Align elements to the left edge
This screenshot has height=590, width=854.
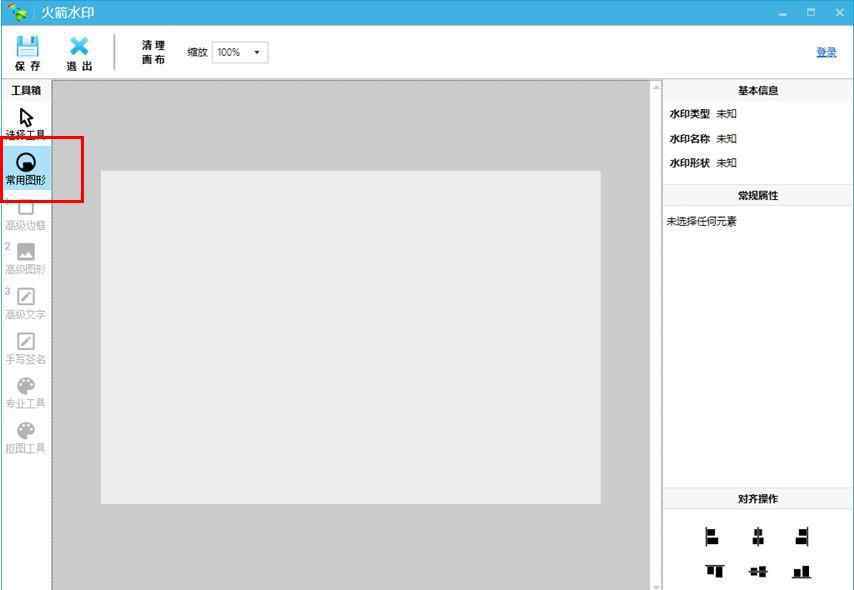pos(712,537)
